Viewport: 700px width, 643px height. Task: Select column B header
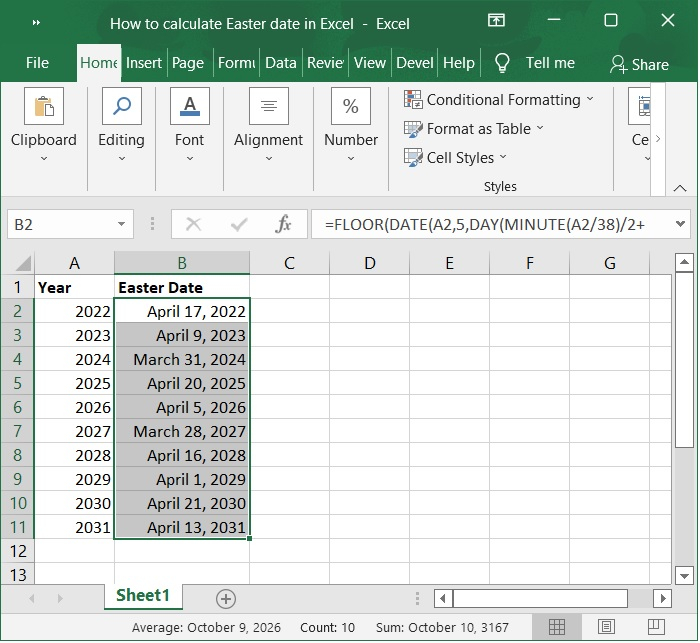tap(182, 263)
